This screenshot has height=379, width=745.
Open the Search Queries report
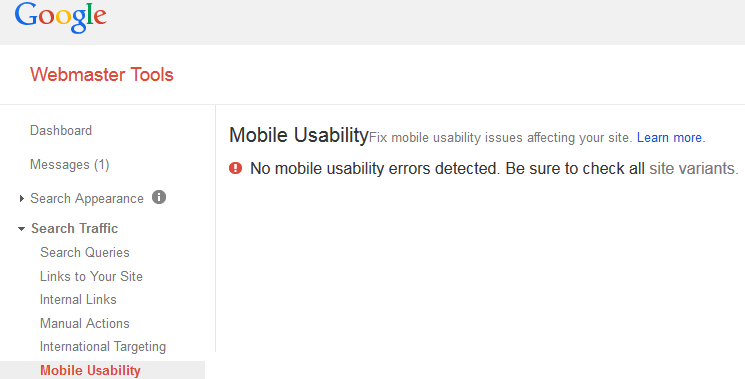(85, 252)
